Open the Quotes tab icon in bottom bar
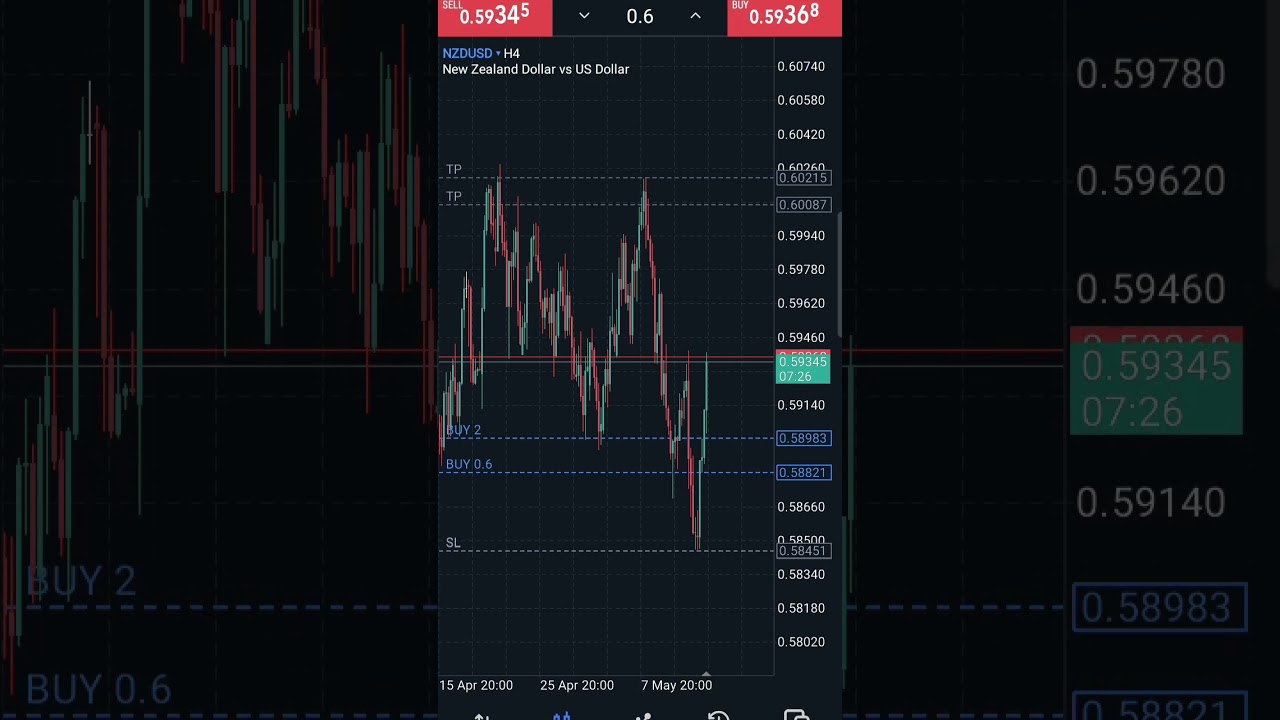 (x=481, y=716)
